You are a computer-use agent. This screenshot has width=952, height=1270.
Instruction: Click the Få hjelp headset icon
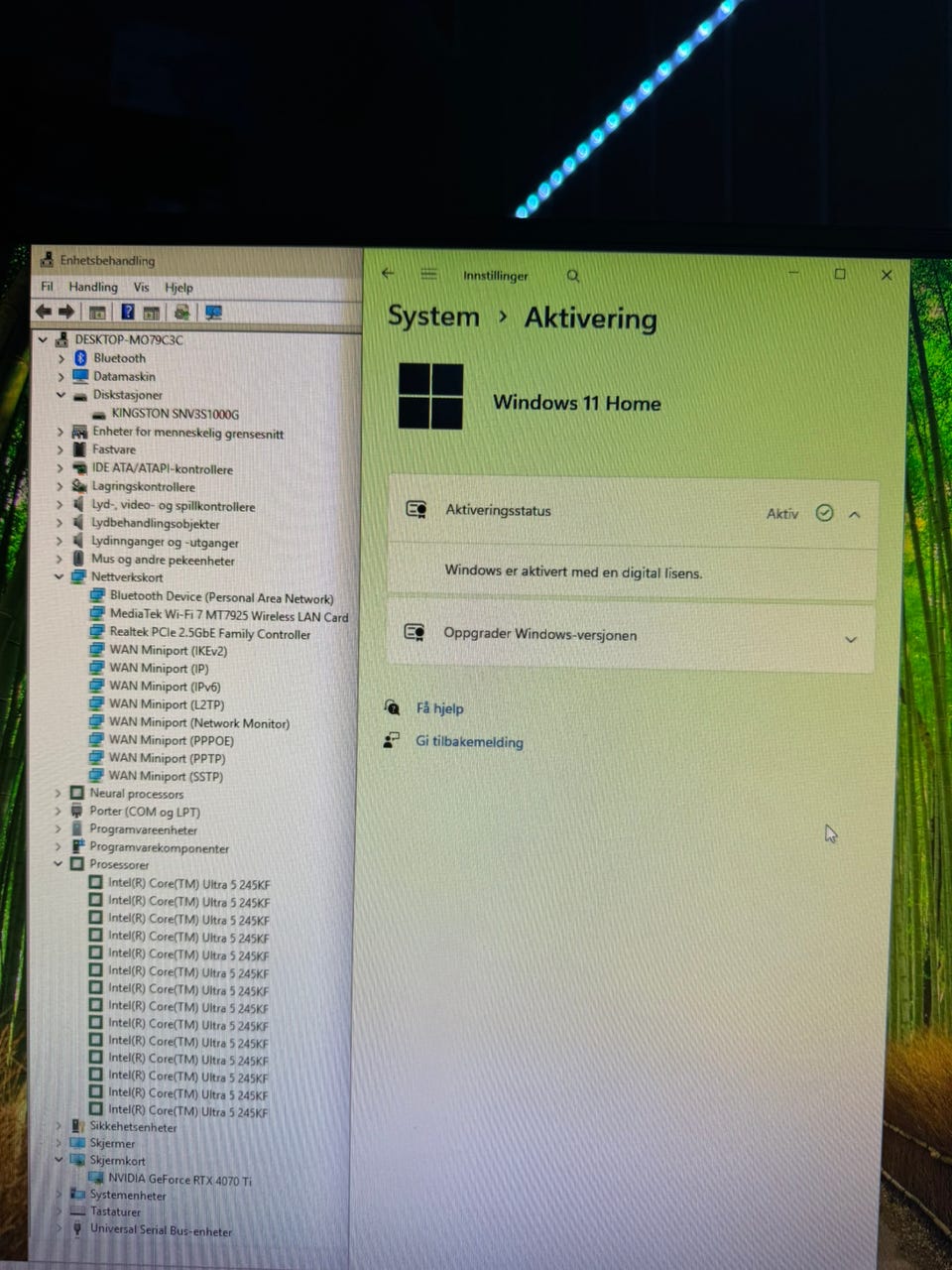pos(392,707)
